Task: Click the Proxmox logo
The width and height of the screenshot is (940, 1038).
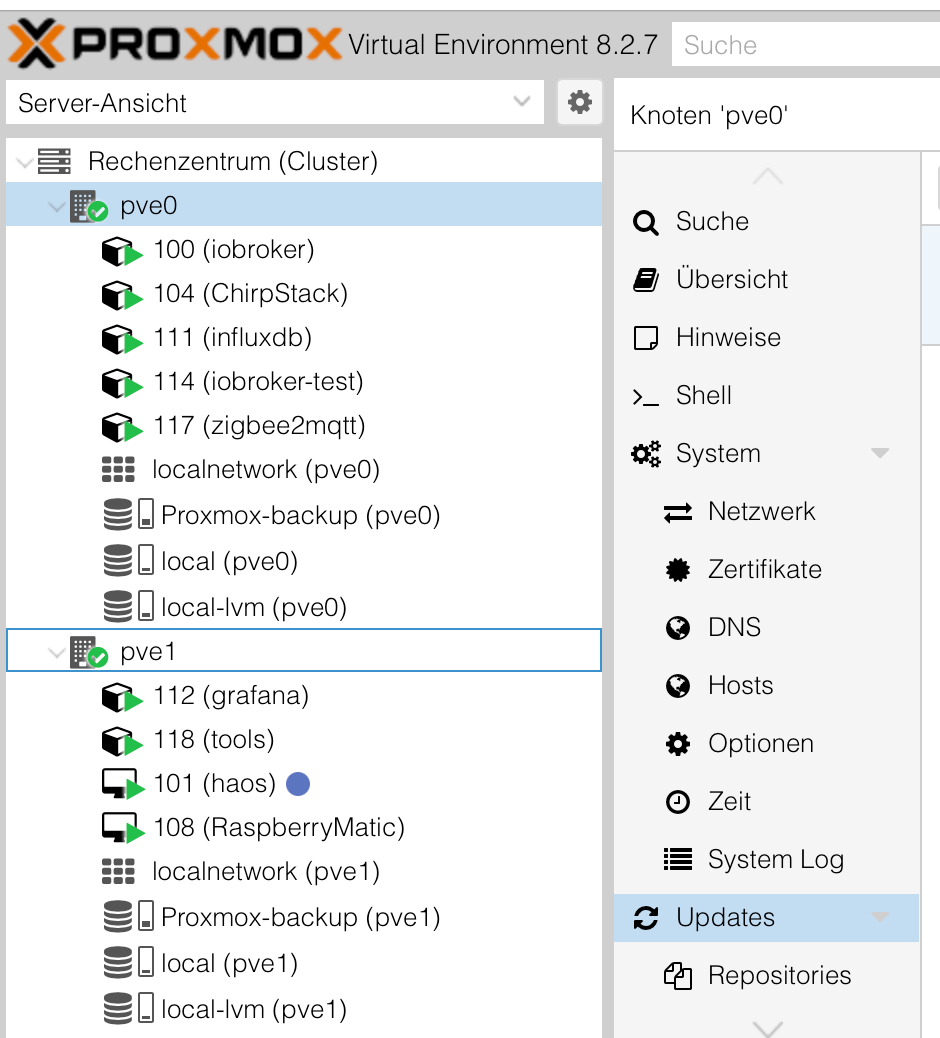Action: (175, 44)
